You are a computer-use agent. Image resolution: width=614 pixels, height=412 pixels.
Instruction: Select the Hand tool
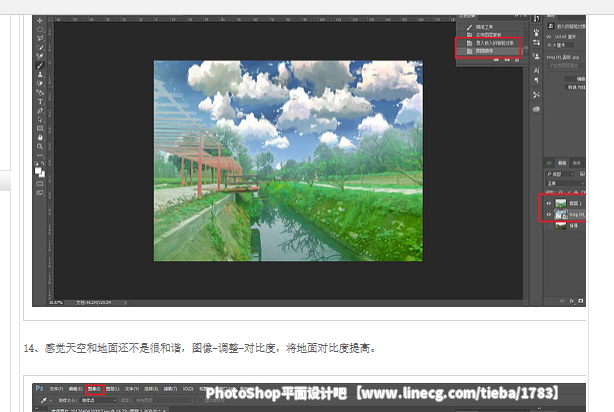pos(40,137)
